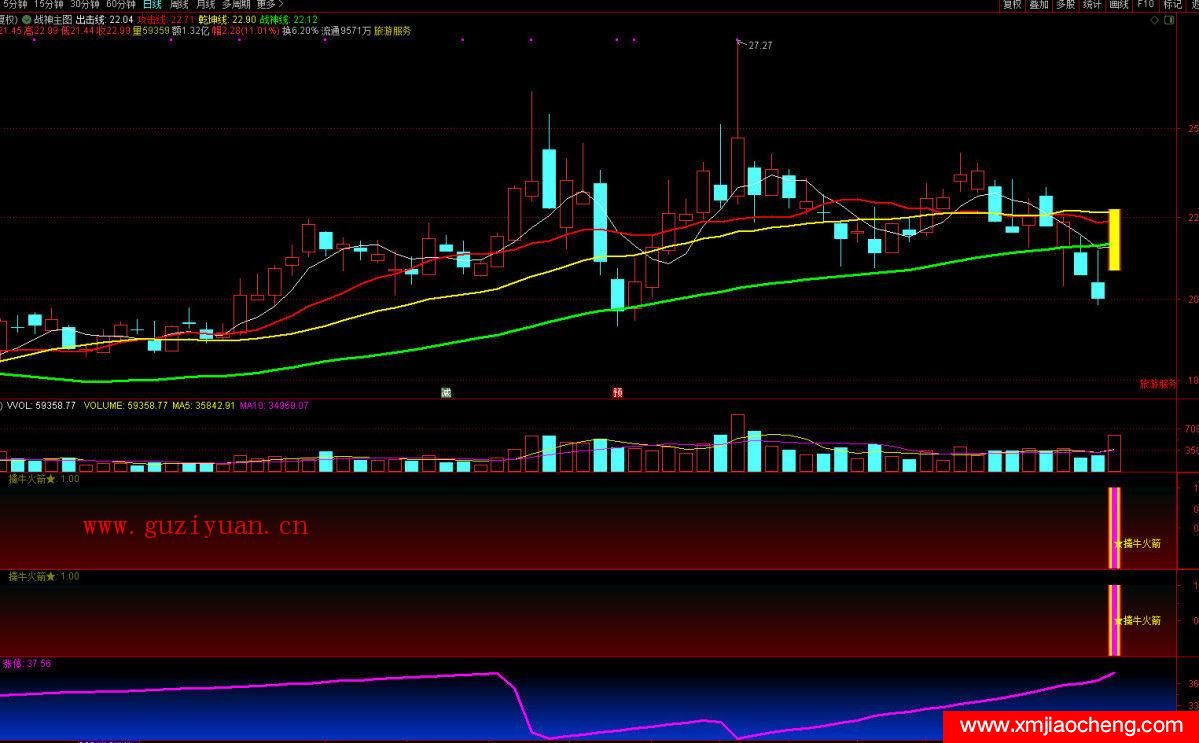
Task: Click the 统计 statistics button
Action: (1091, 5)
